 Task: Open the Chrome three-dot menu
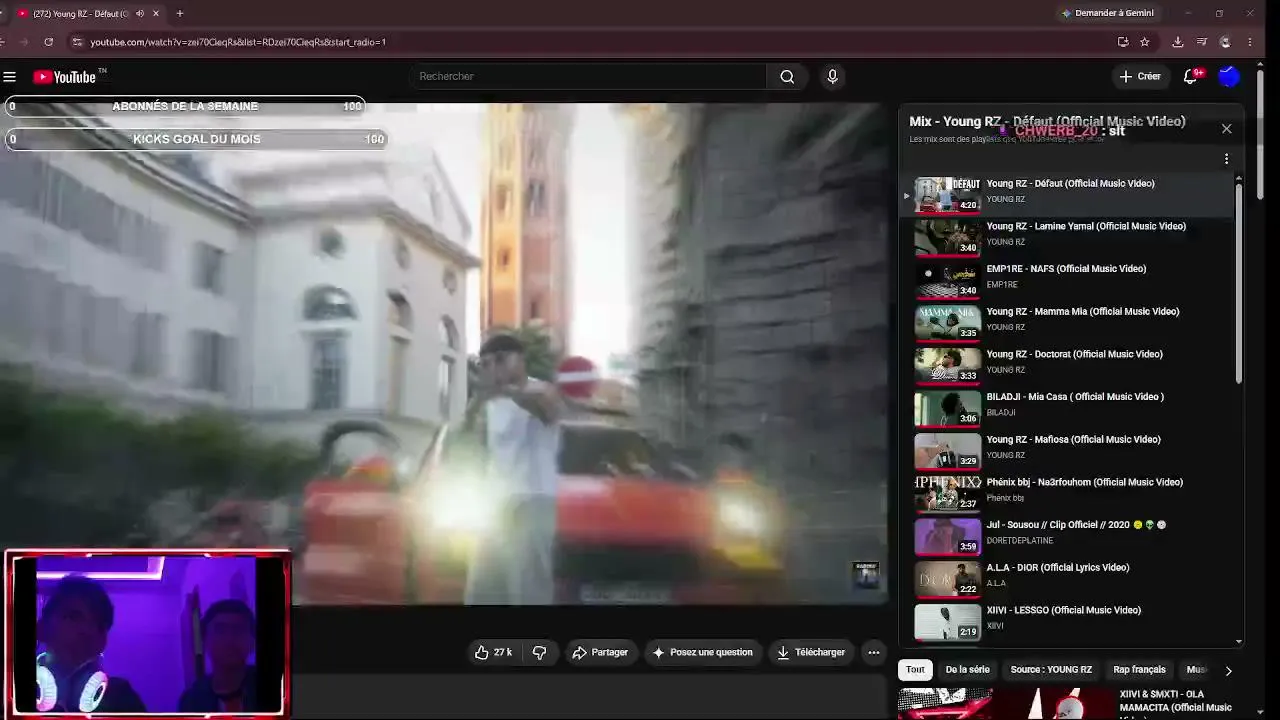point(1250,42)
